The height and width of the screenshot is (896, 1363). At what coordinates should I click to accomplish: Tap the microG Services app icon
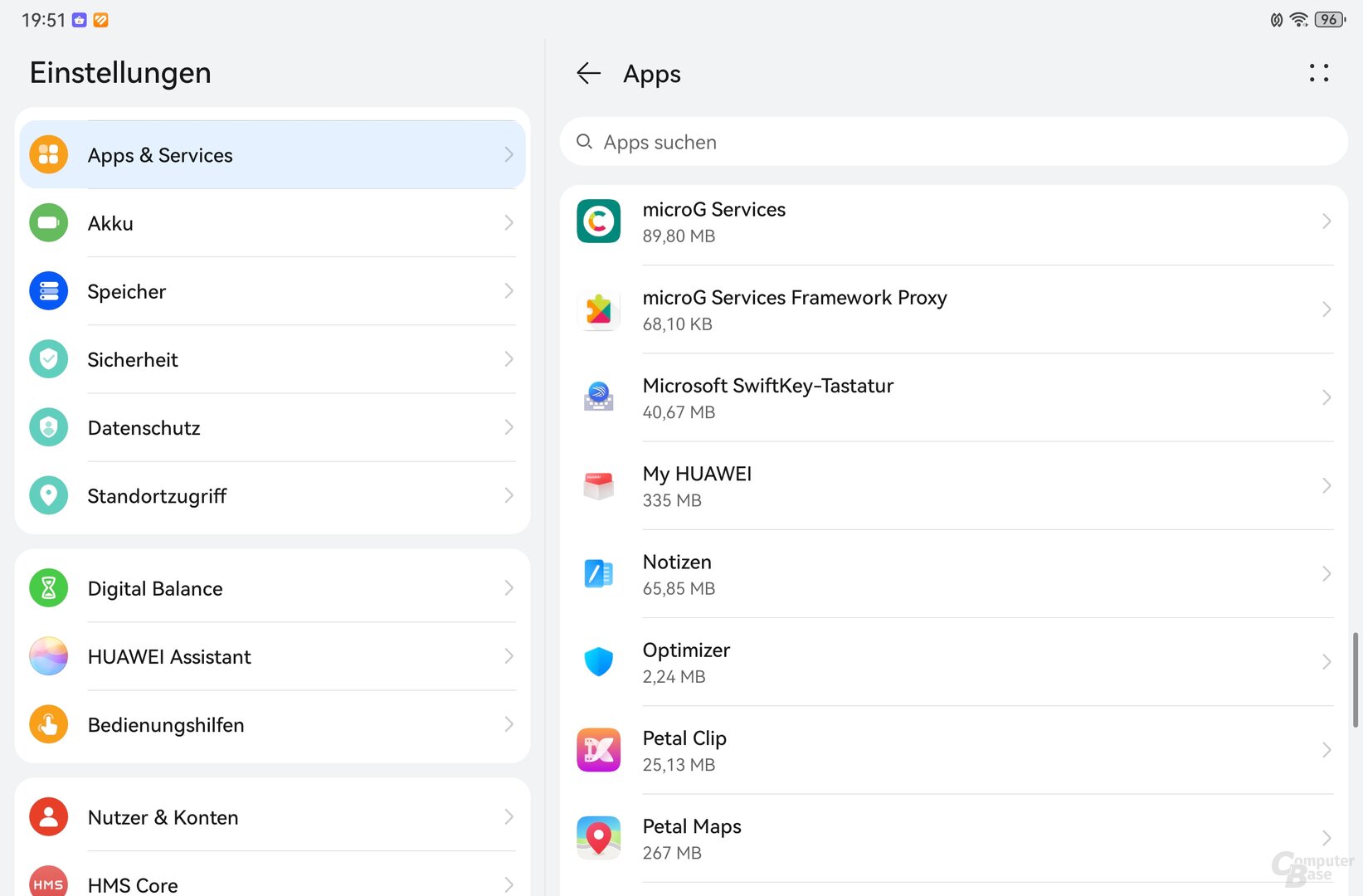point(598,221)
